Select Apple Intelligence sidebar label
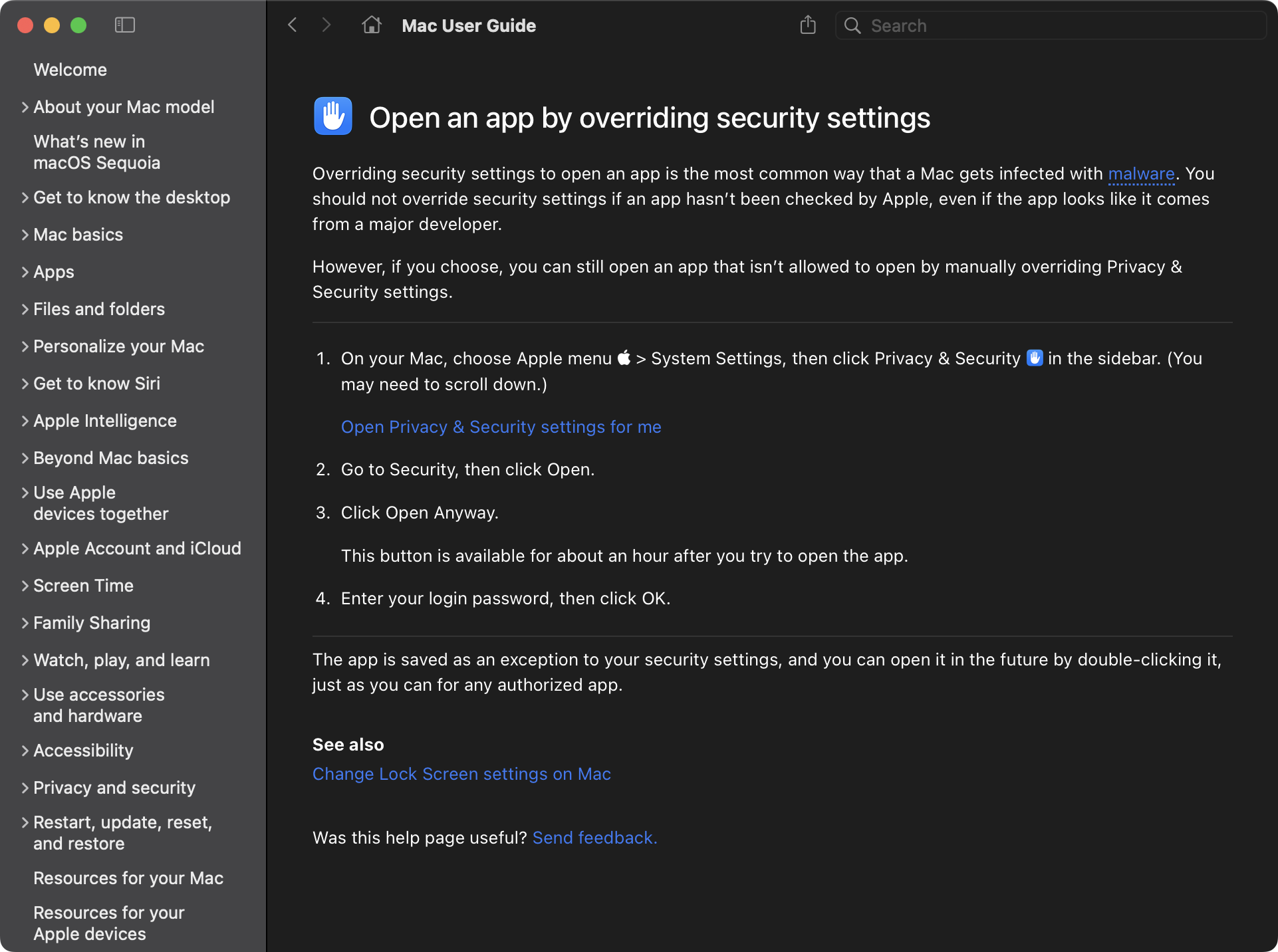The width and height of the screenshot is (1278, 952). [x=105, y=421]
